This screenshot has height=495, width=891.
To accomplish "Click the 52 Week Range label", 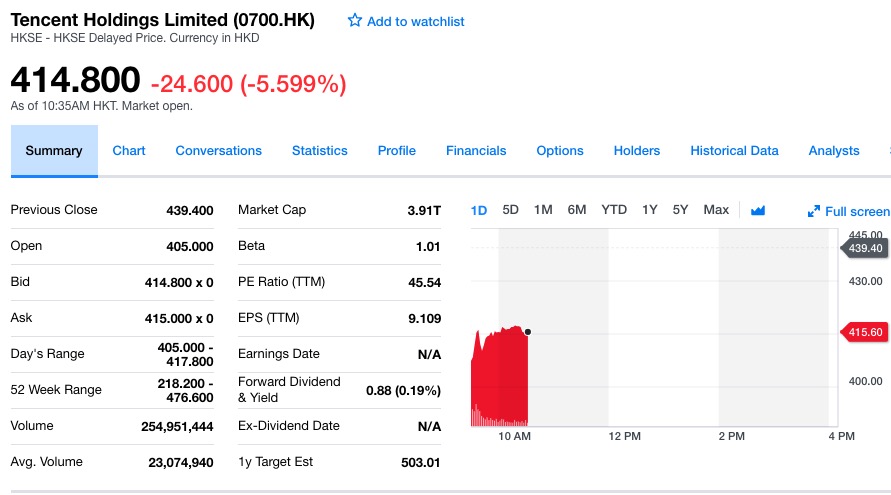I will click(56, 390).
